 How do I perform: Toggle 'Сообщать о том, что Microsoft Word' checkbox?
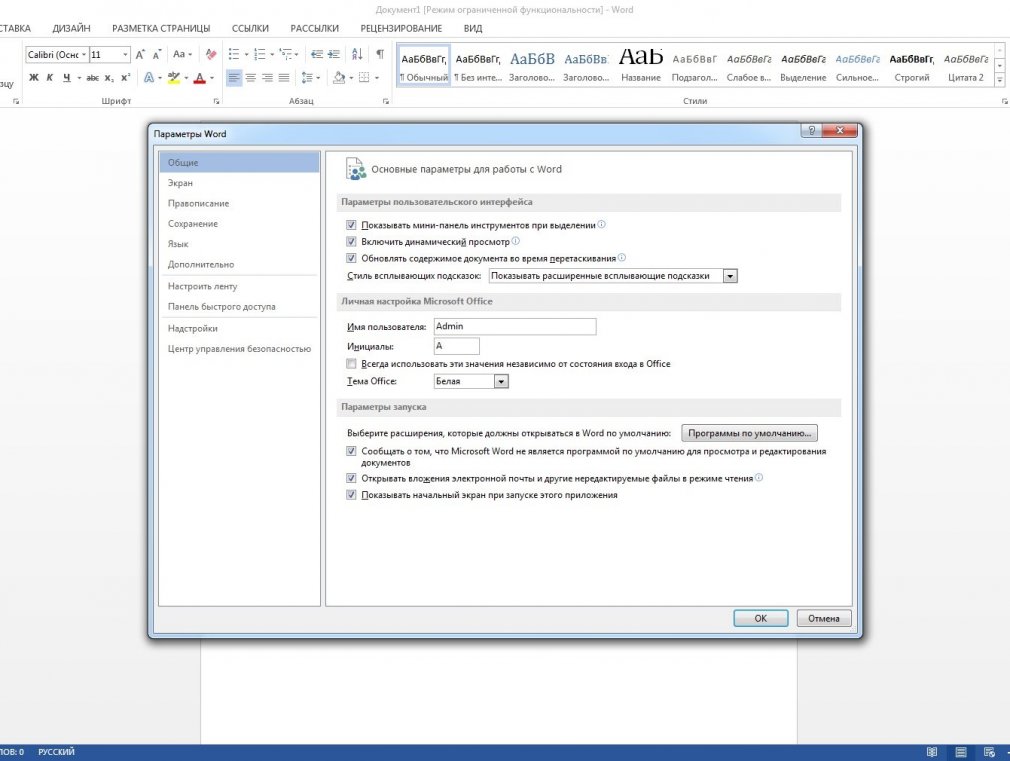[351, 451]
